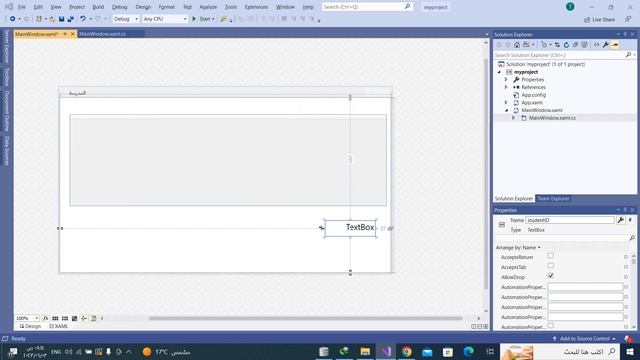
Task: Collapse the myproject node
Action: [x=499, y=72]
